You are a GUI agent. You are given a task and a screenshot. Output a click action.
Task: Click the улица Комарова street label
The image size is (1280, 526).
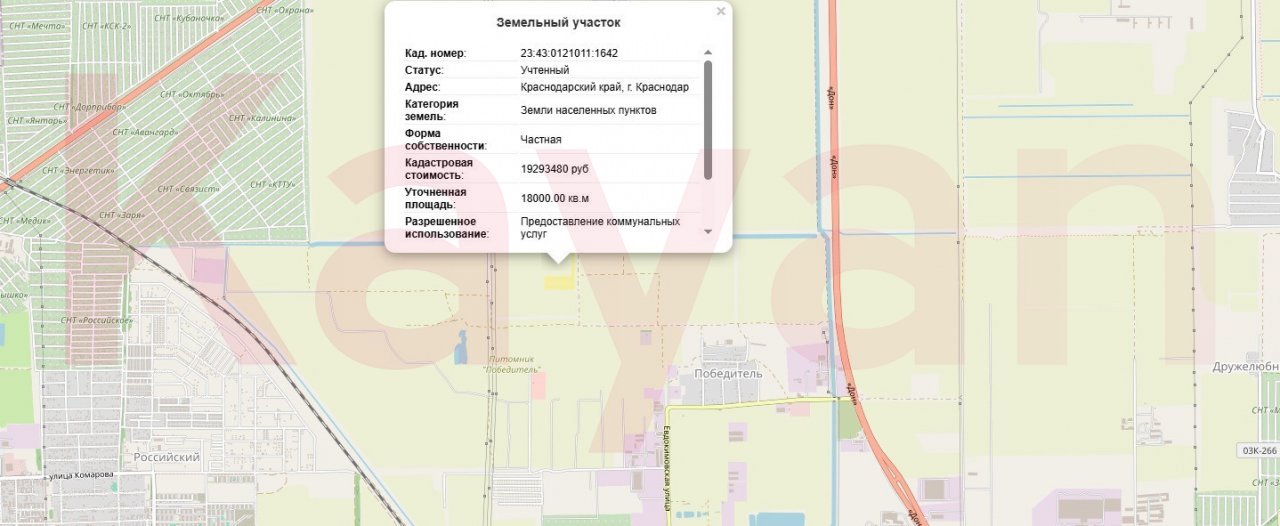point(80,475)
